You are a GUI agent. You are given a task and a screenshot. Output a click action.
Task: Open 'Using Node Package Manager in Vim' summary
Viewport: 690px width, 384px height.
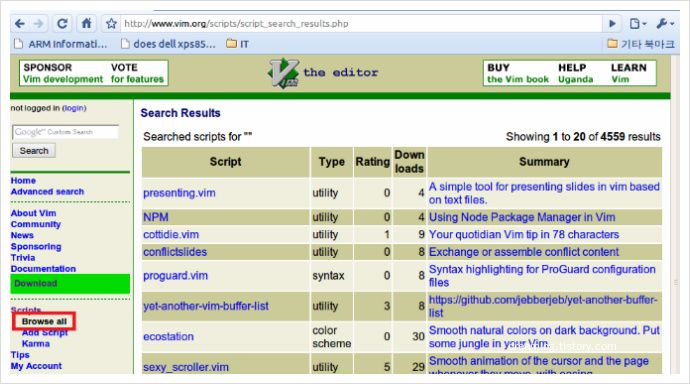522,217
